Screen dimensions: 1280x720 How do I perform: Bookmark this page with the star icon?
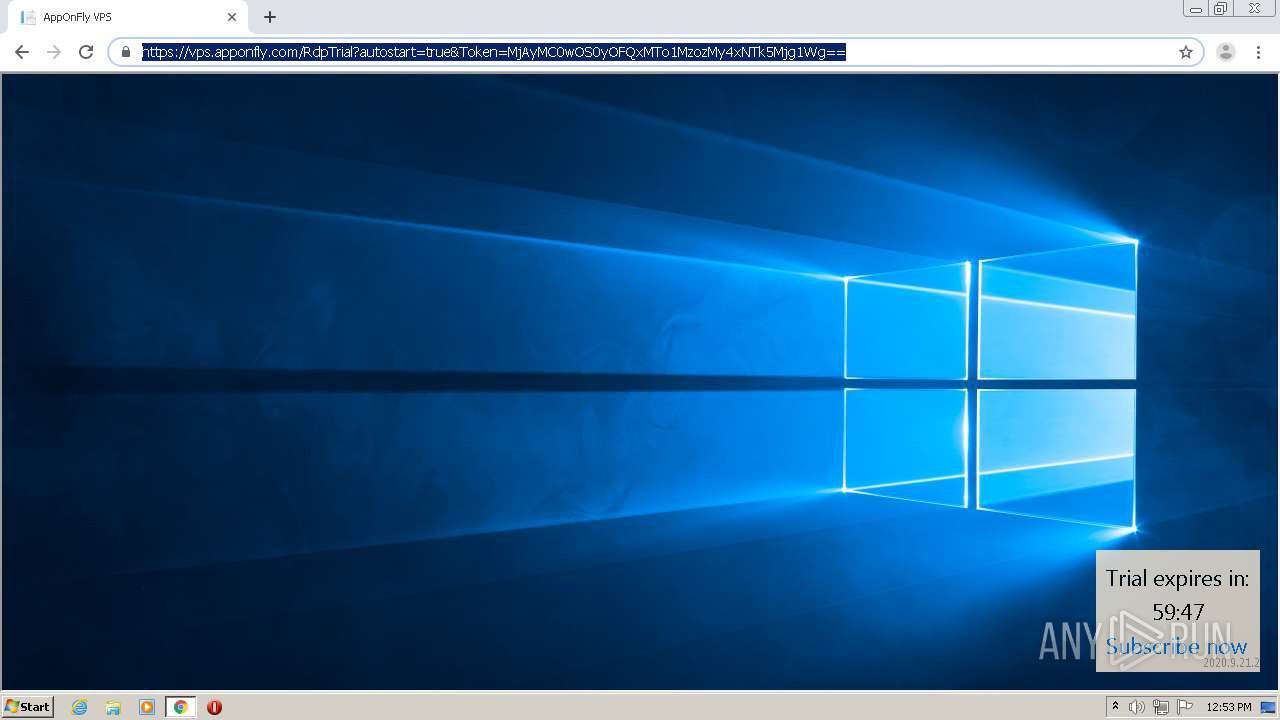1186,52
